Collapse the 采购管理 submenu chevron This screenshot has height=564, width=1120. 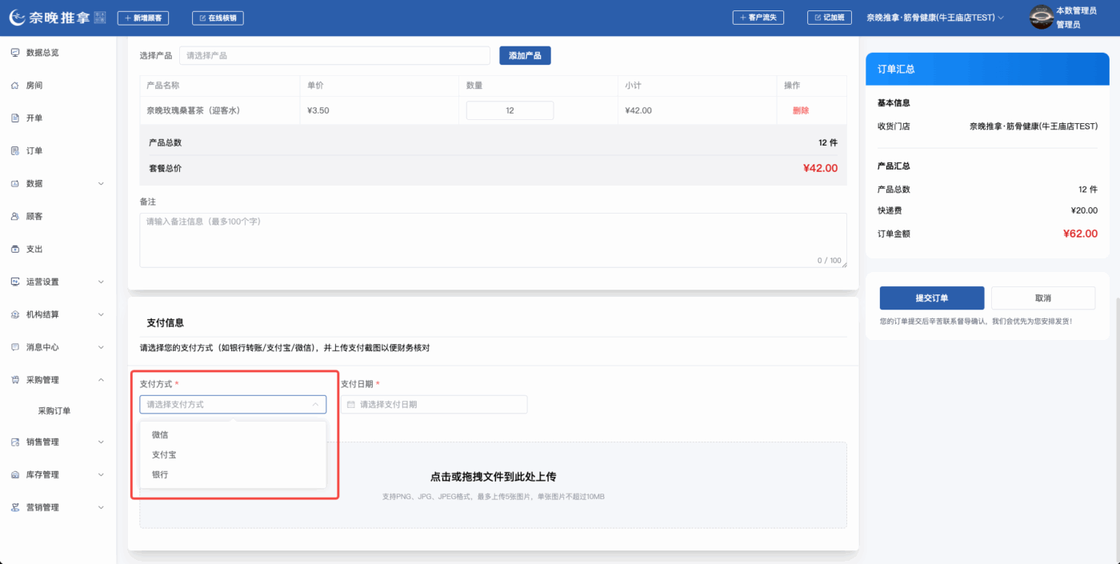(x=101, y=381)
